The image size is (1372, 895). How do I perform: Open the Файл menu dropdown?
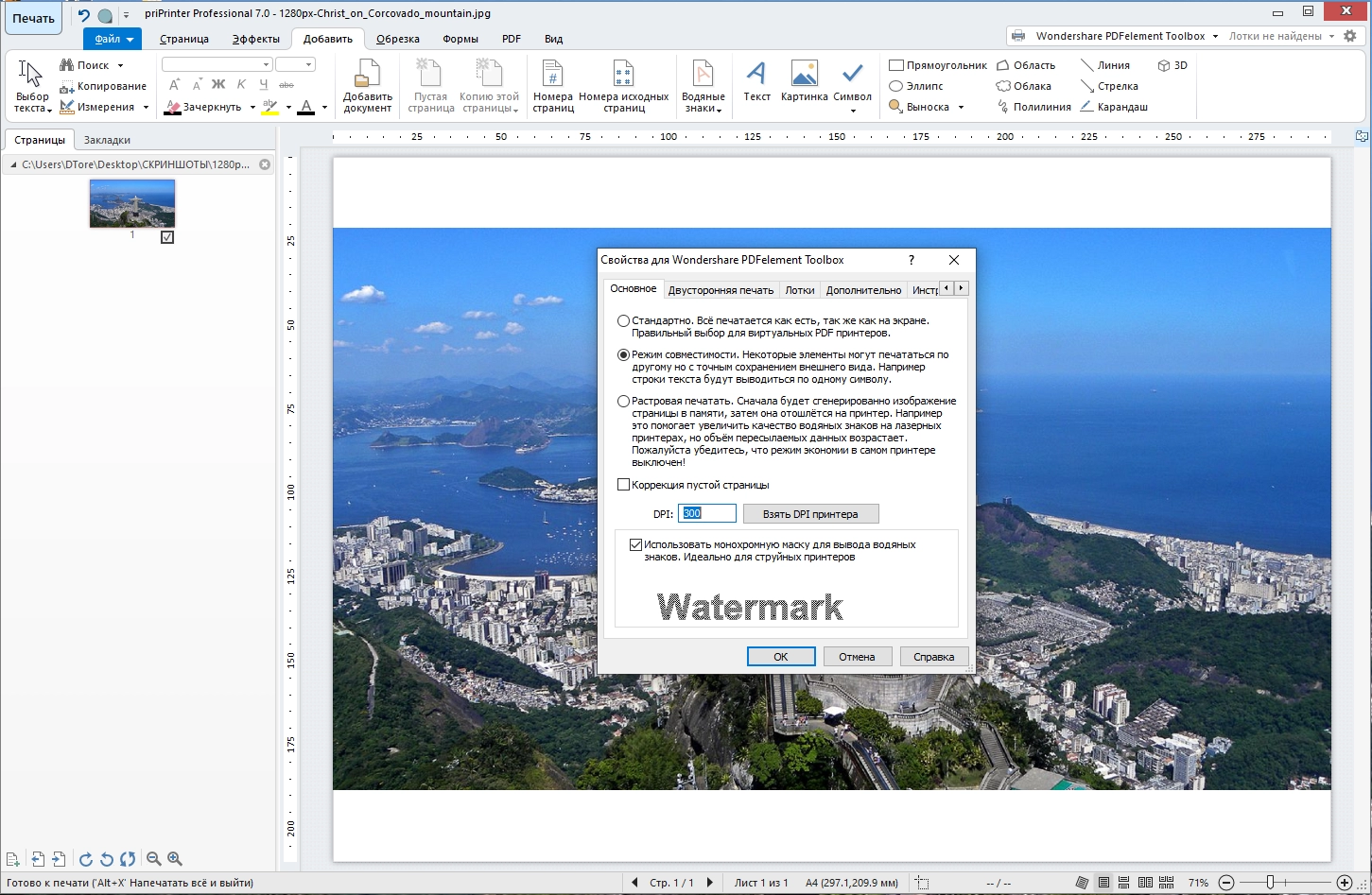coord(113,39)
